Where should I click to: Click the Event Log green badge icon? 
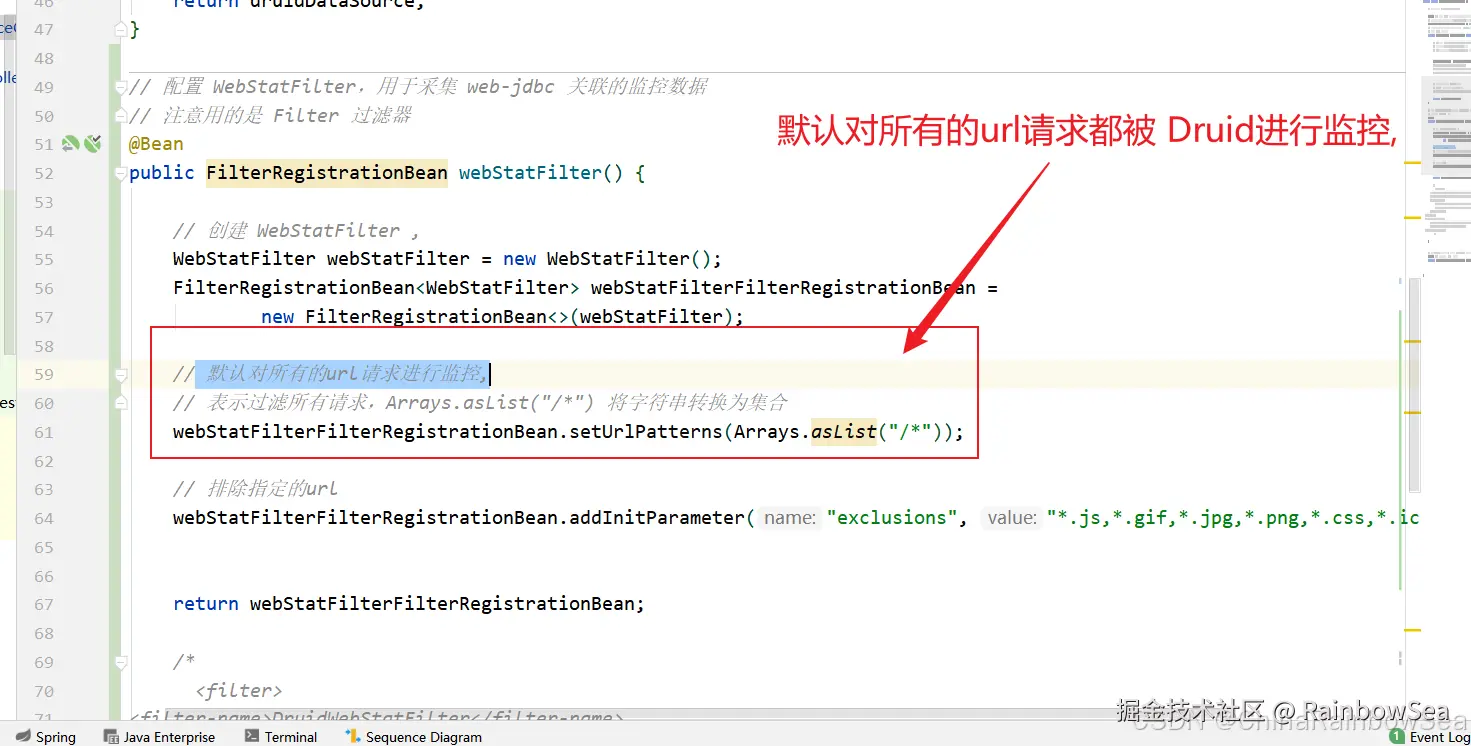(1396, 736)
